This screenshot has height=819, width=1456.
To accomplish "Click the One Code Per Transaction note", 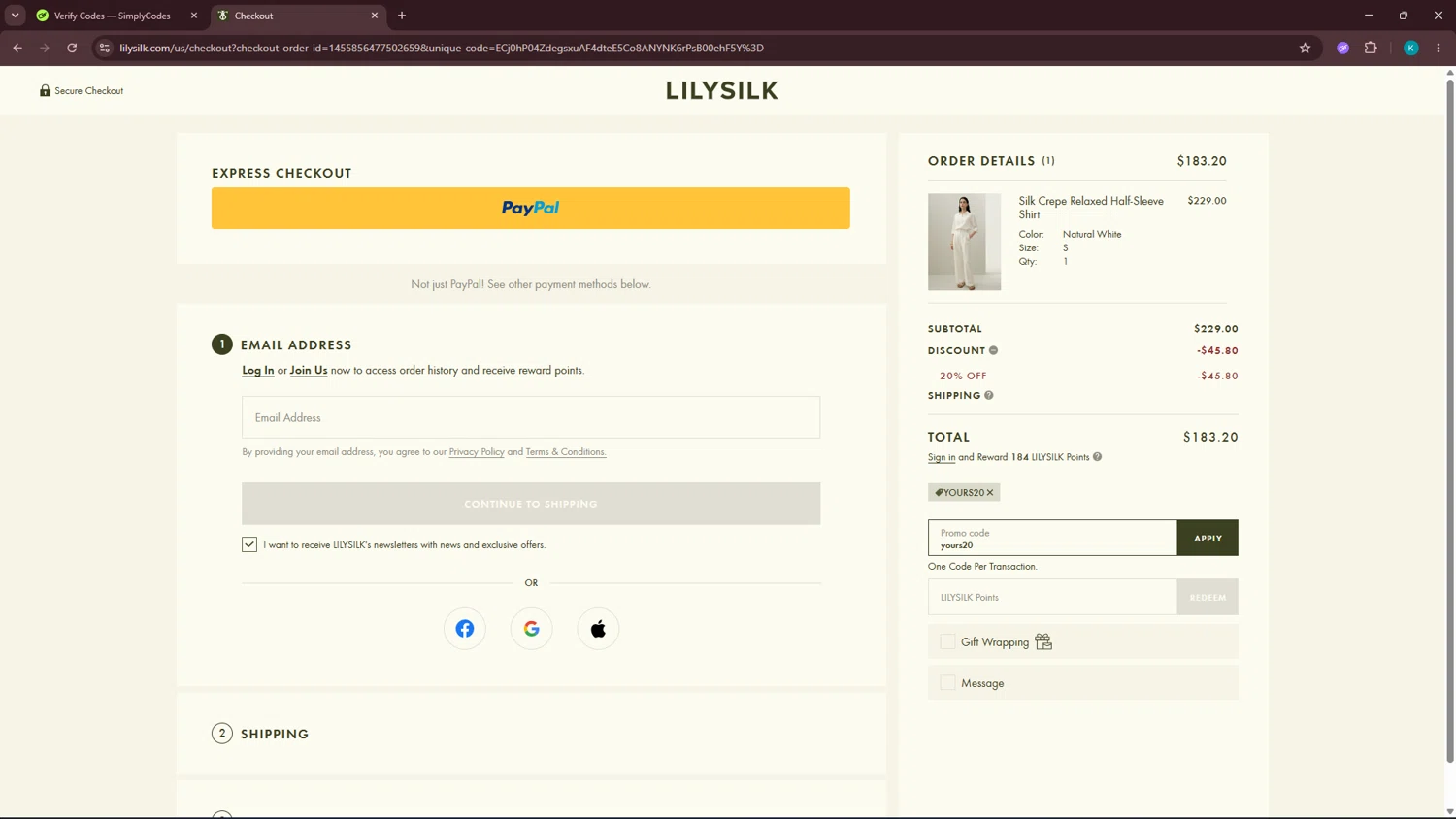I will pos(982,566).
